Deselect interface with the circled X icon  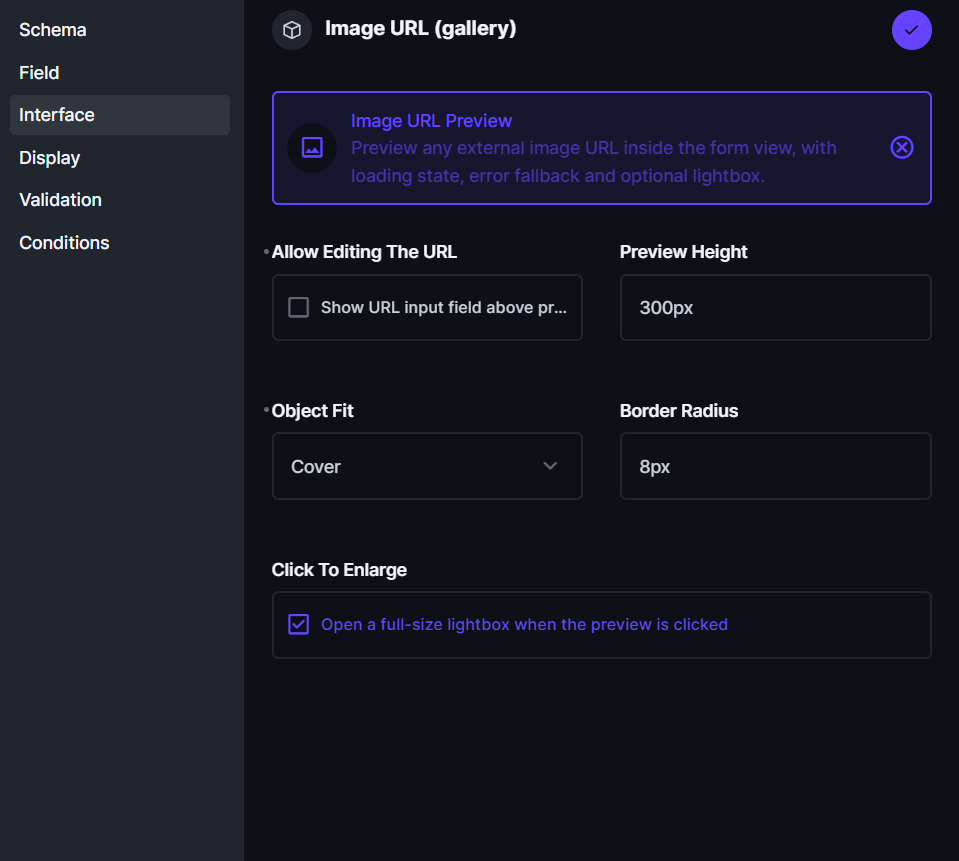point(902,147)
